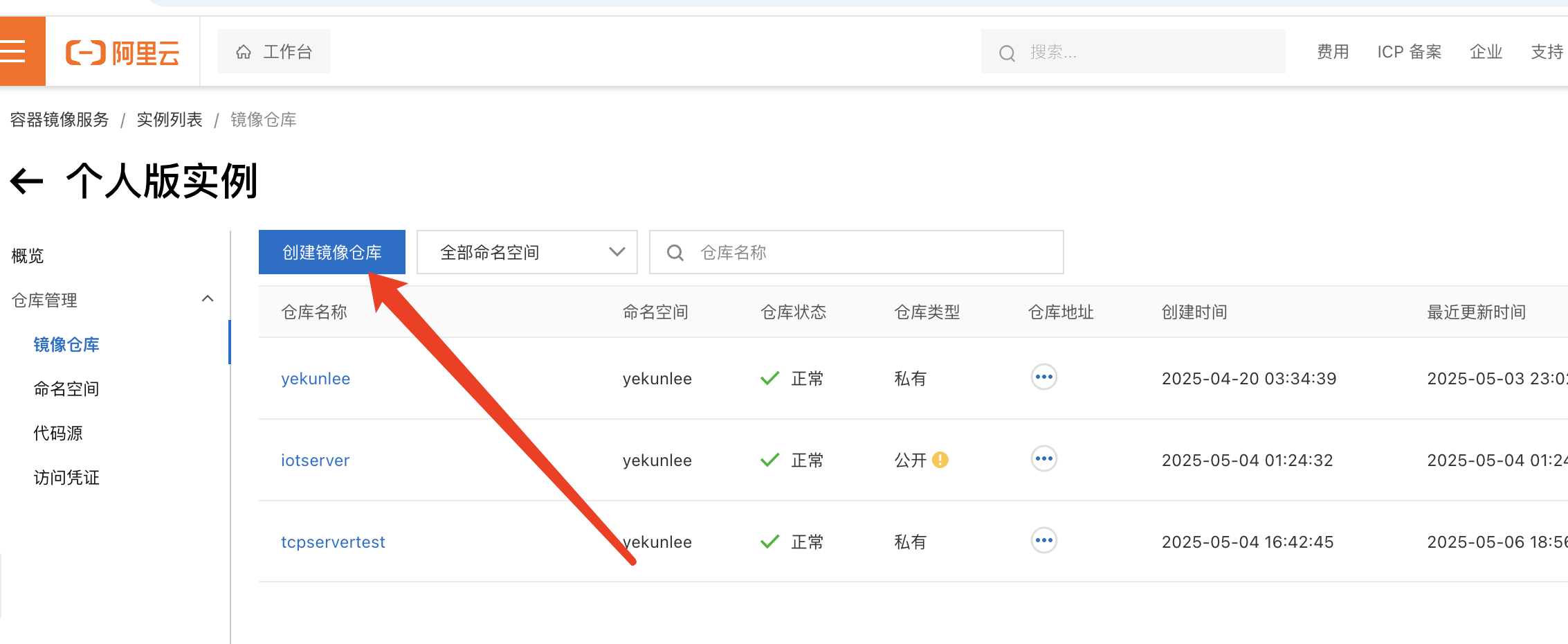Open the iotserver repository link
Viewport: 1568px width, 644px height.
tap(315, 460)
